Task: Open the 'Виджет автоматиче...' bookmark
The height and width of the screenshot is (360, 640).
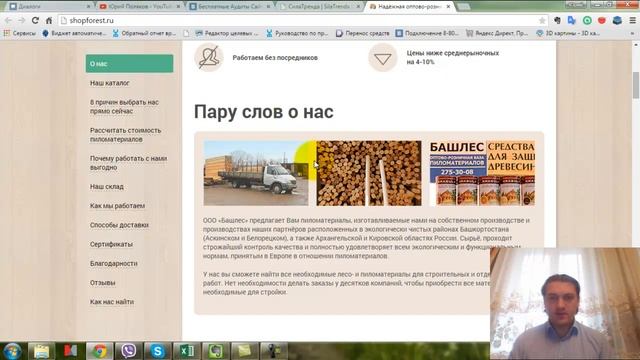Action: tap(74, 33)
